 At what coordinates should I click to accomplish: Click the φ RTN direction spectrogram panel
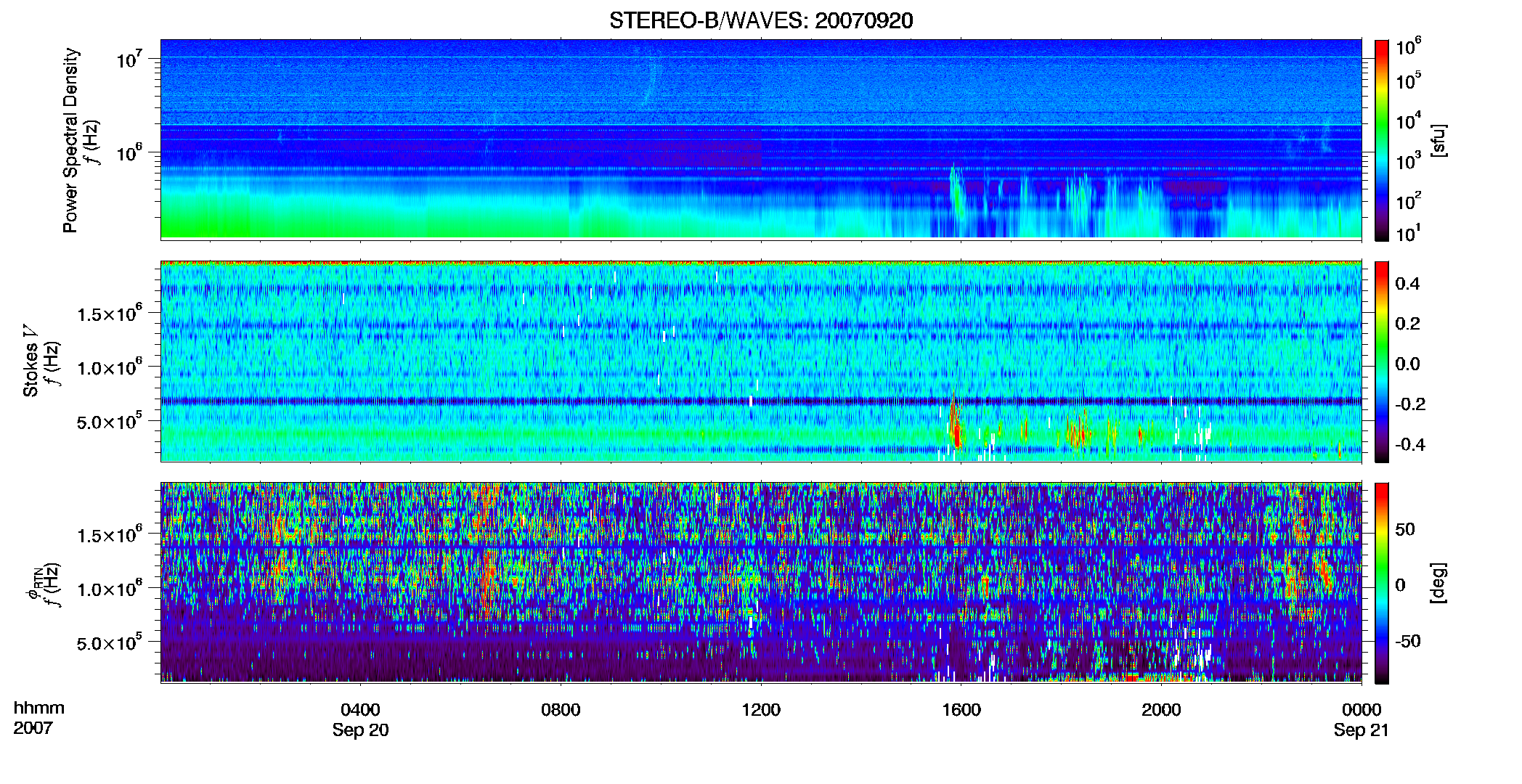(761, 583)
